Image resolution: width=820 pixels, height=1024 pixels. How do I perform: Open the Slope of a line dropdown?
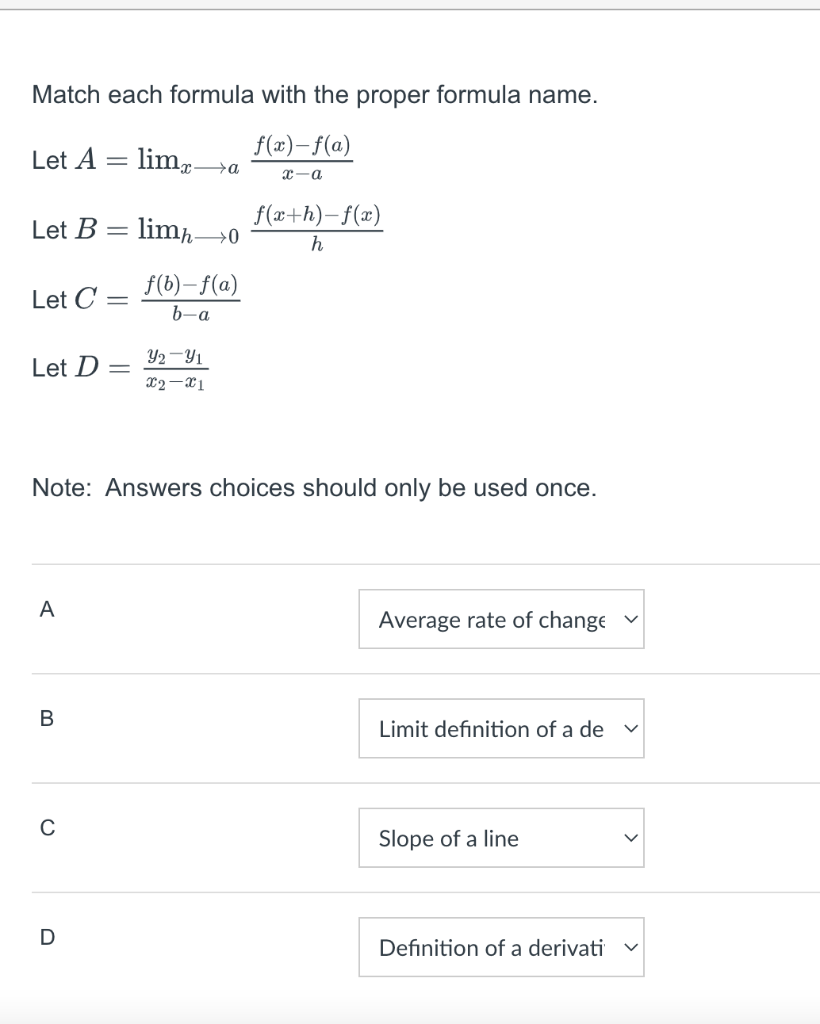coord(500,838)
